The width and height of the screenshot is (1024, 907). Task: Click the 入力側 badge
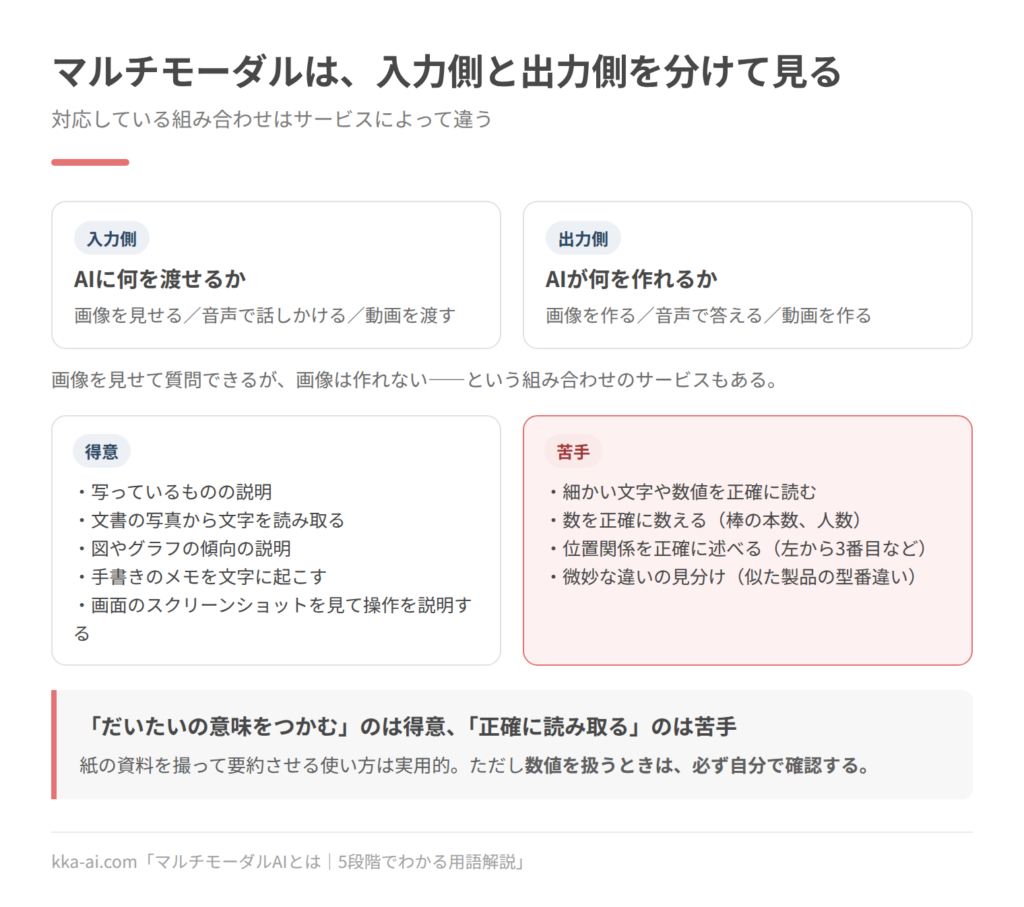(112, 239)
